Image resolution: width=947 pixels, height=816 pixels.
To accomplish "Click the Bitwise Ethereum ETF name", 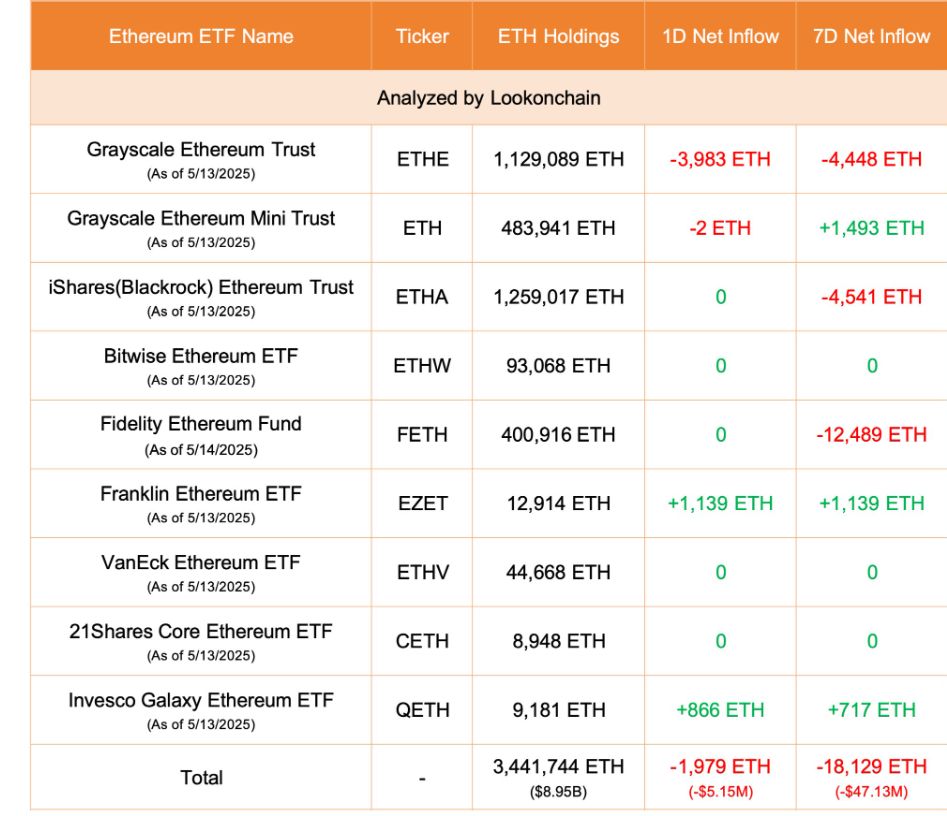I will (x=201, y=355).
